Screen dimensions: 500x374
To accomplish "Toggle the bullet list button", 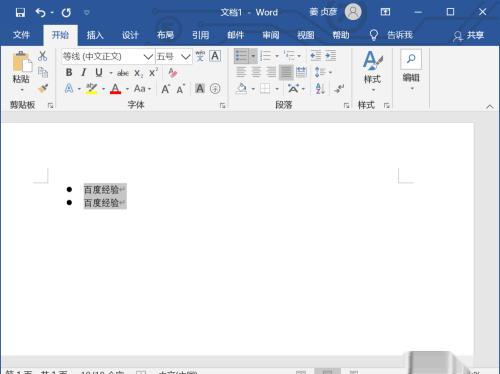I will (242, 56).
